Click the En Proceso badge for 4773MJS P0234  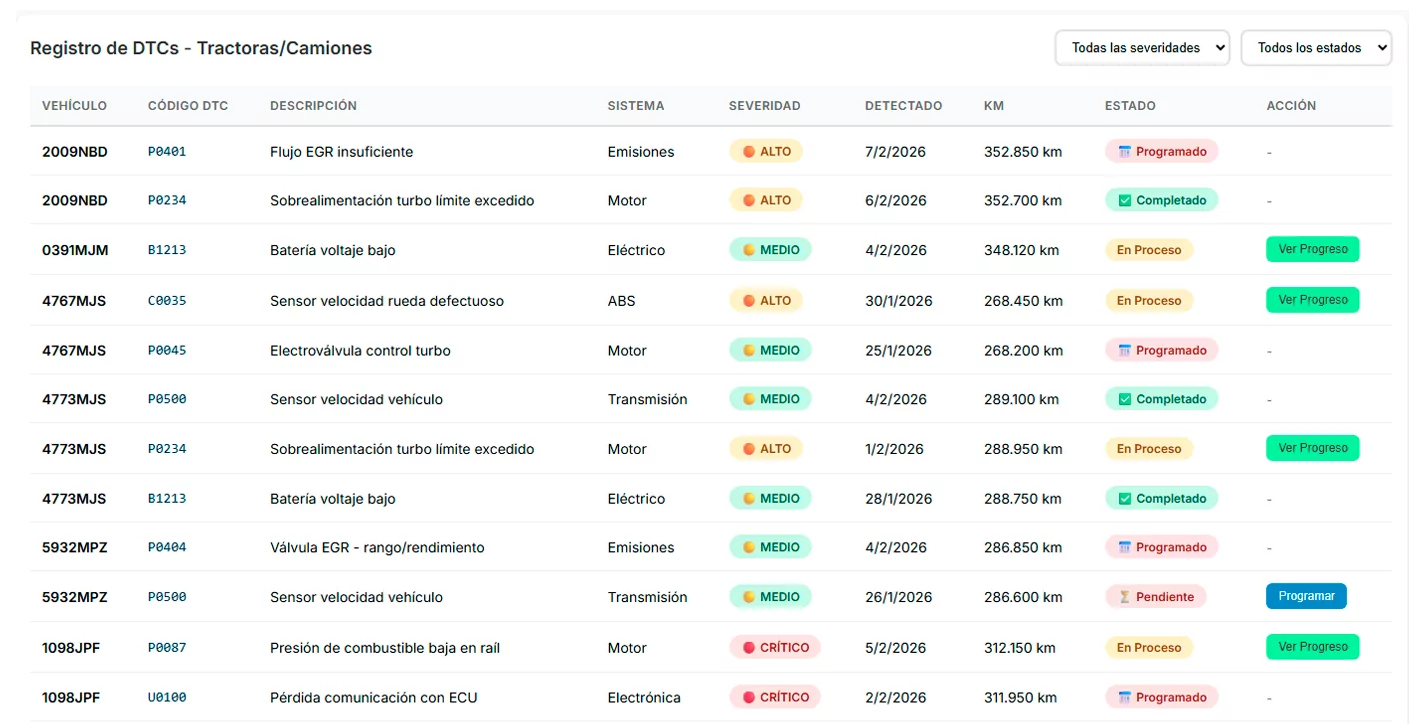click(x=1149, y=449)
